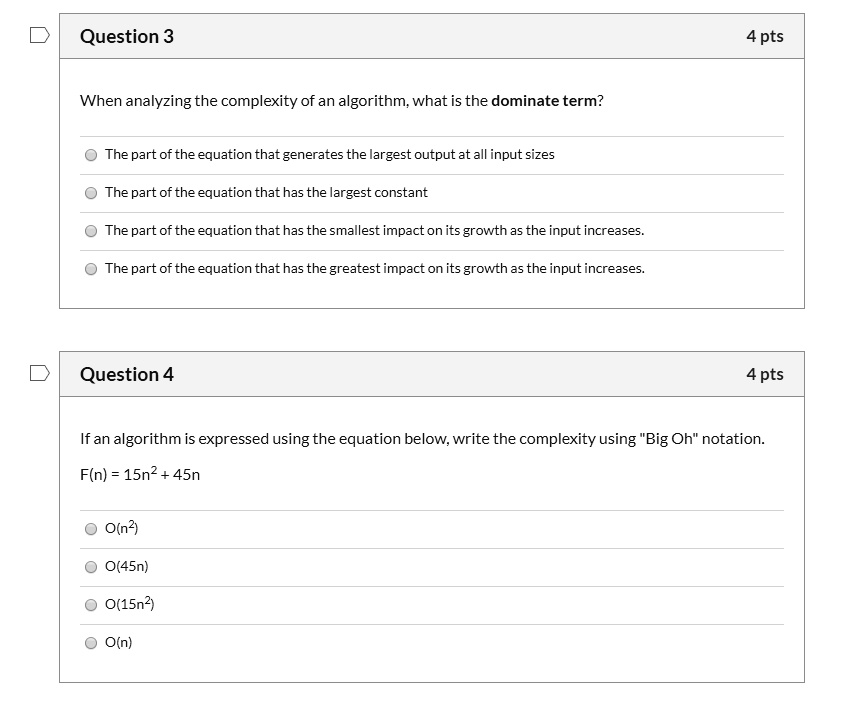The height and width of the screenshot is (708, 849).
Task: Click the Question 4 header
Action: (x=127, y=374)
